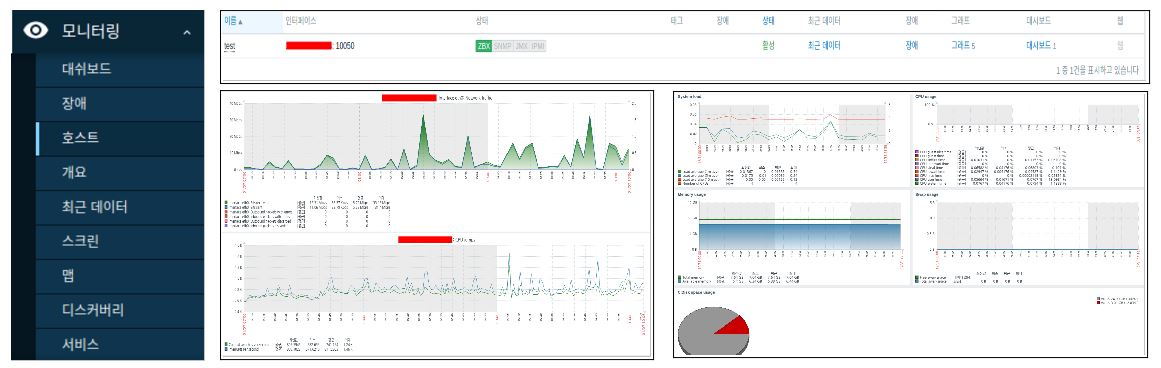Go to 디스커버리 in the sidebar
Viewport: 1161px width, 368px height.
(x=93, y=310)
